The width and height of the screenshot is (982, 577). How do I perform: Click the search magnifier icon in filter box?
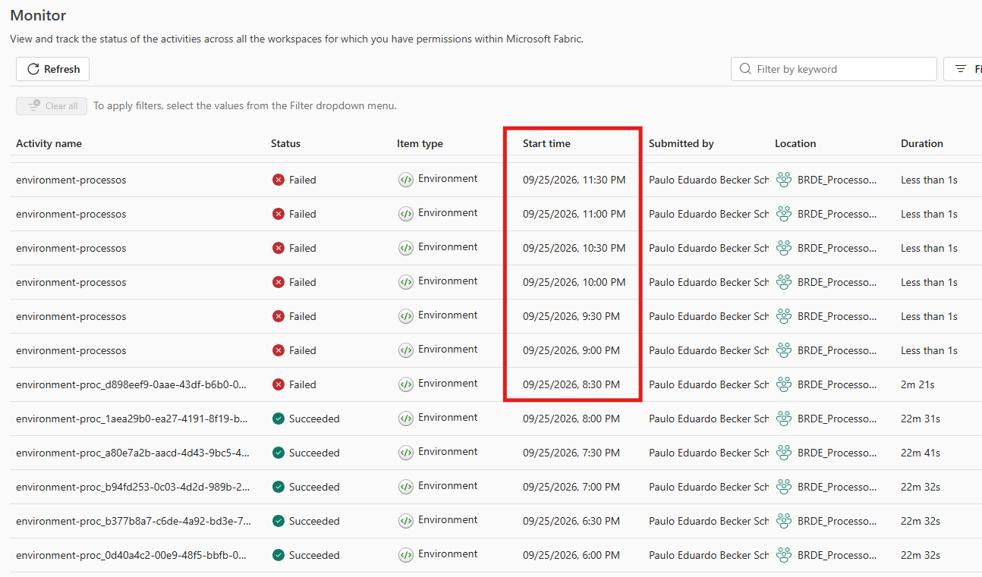pyautogui.click(x=745, y=69)
